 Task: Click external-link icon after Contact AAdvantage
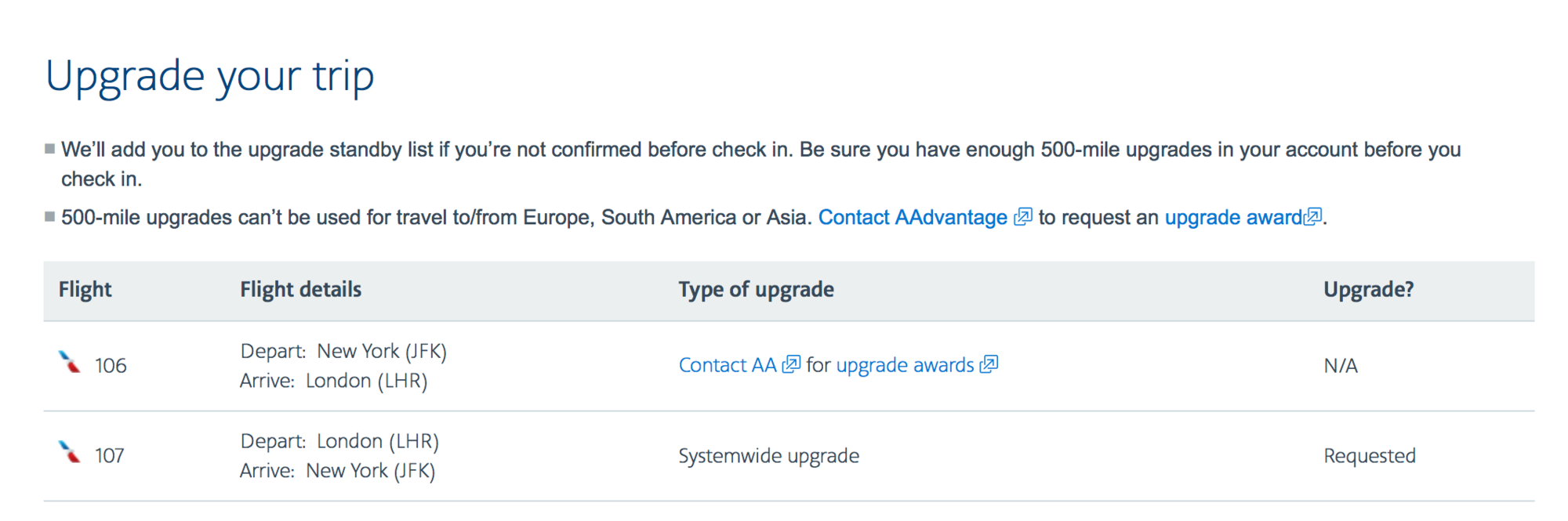click(1022, 216)
